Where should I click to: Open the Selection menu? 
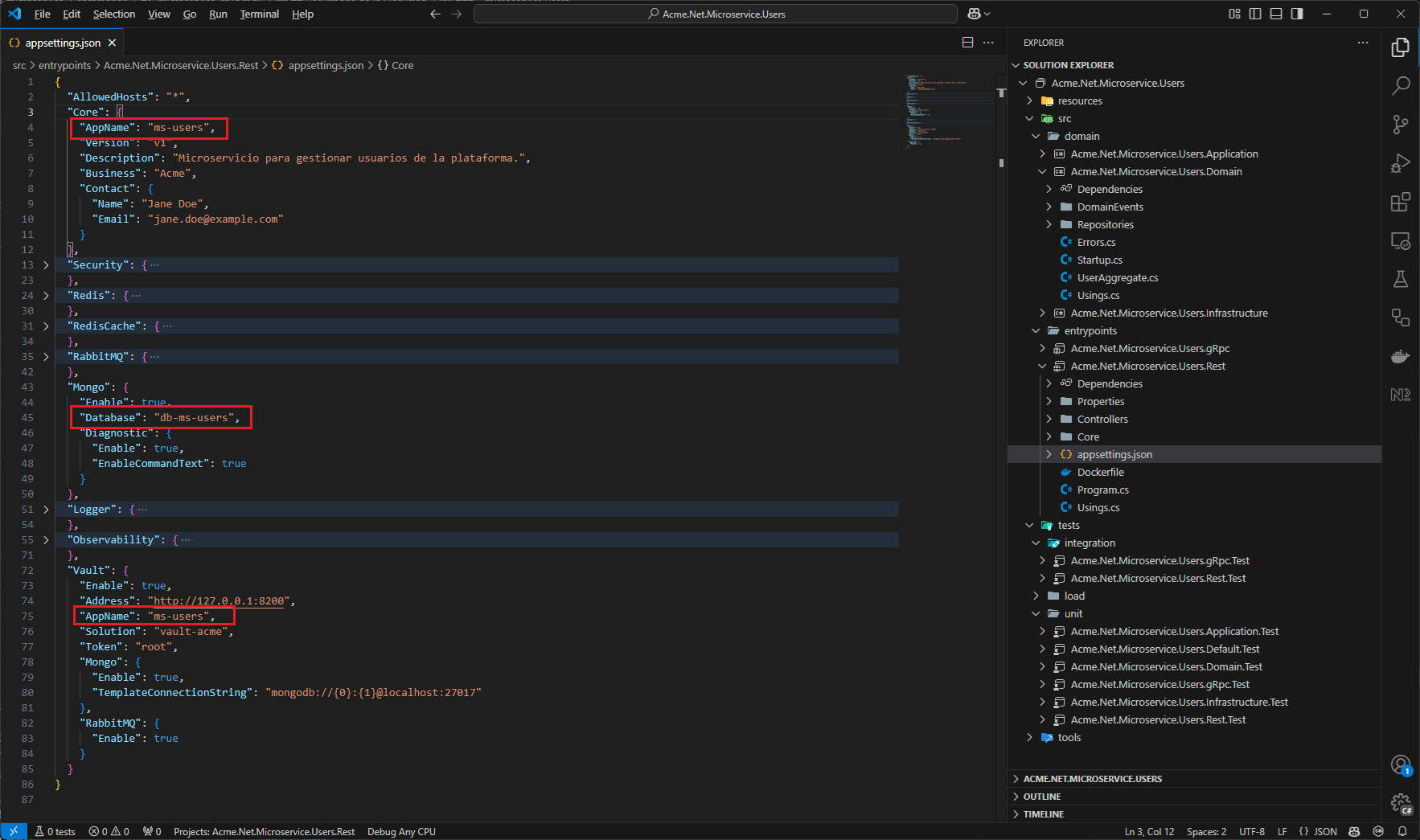pos(114,14)
